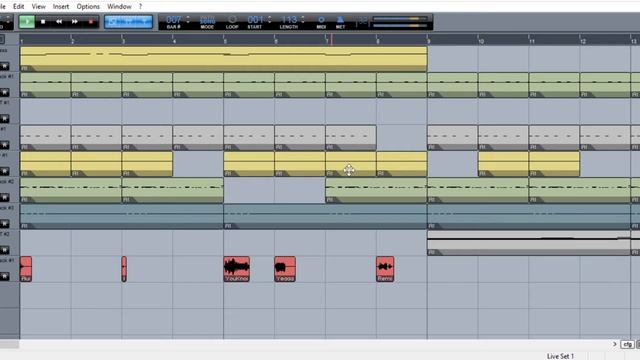Click the > scroll arrow beside cfg

(615, 344)
